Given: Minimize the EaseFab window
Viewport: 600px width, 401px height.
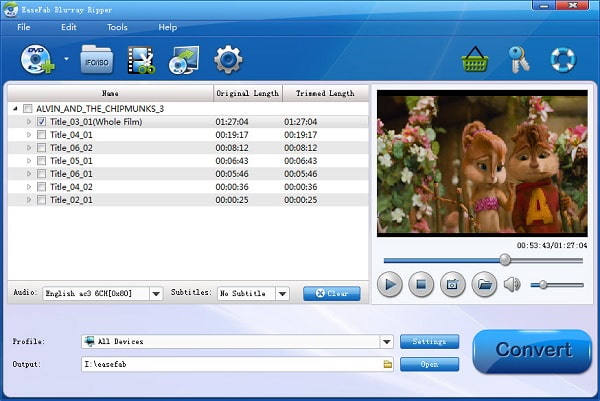Looking at the screenshot, I should (544, 5).
